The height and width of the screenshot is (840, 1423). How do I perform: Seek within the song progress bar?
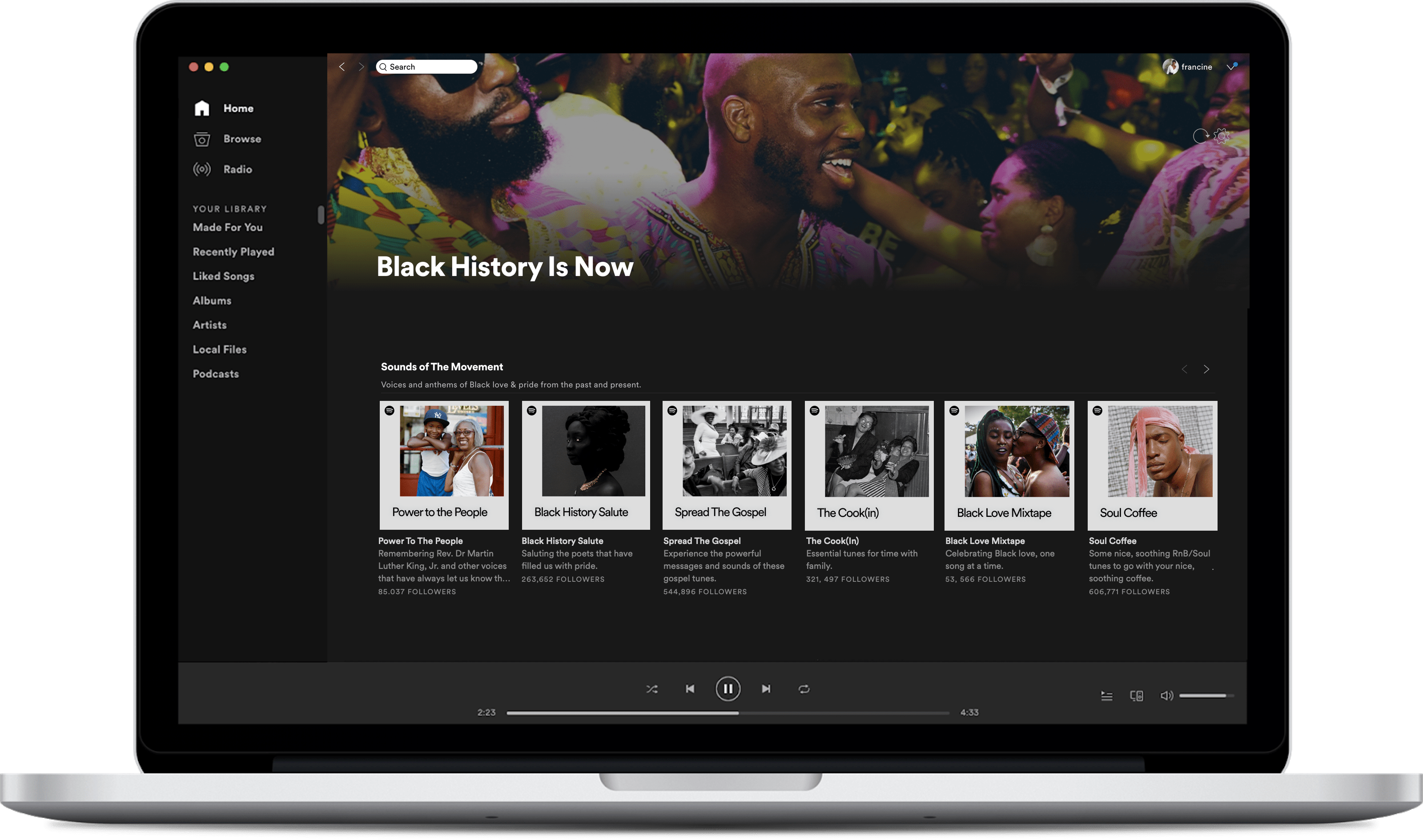tap(728, 712)
